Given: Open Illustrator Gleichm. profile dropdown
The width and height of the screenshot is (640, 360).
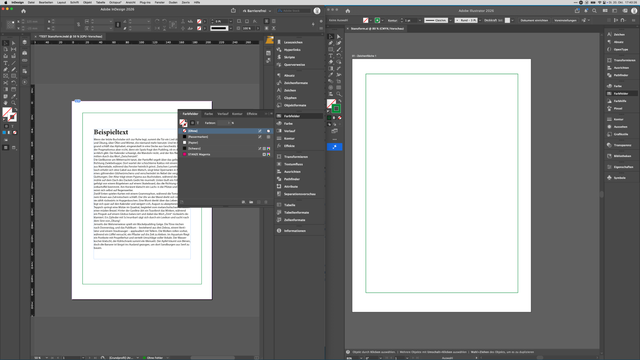Looking at the screenshot, I should (450, 20).
